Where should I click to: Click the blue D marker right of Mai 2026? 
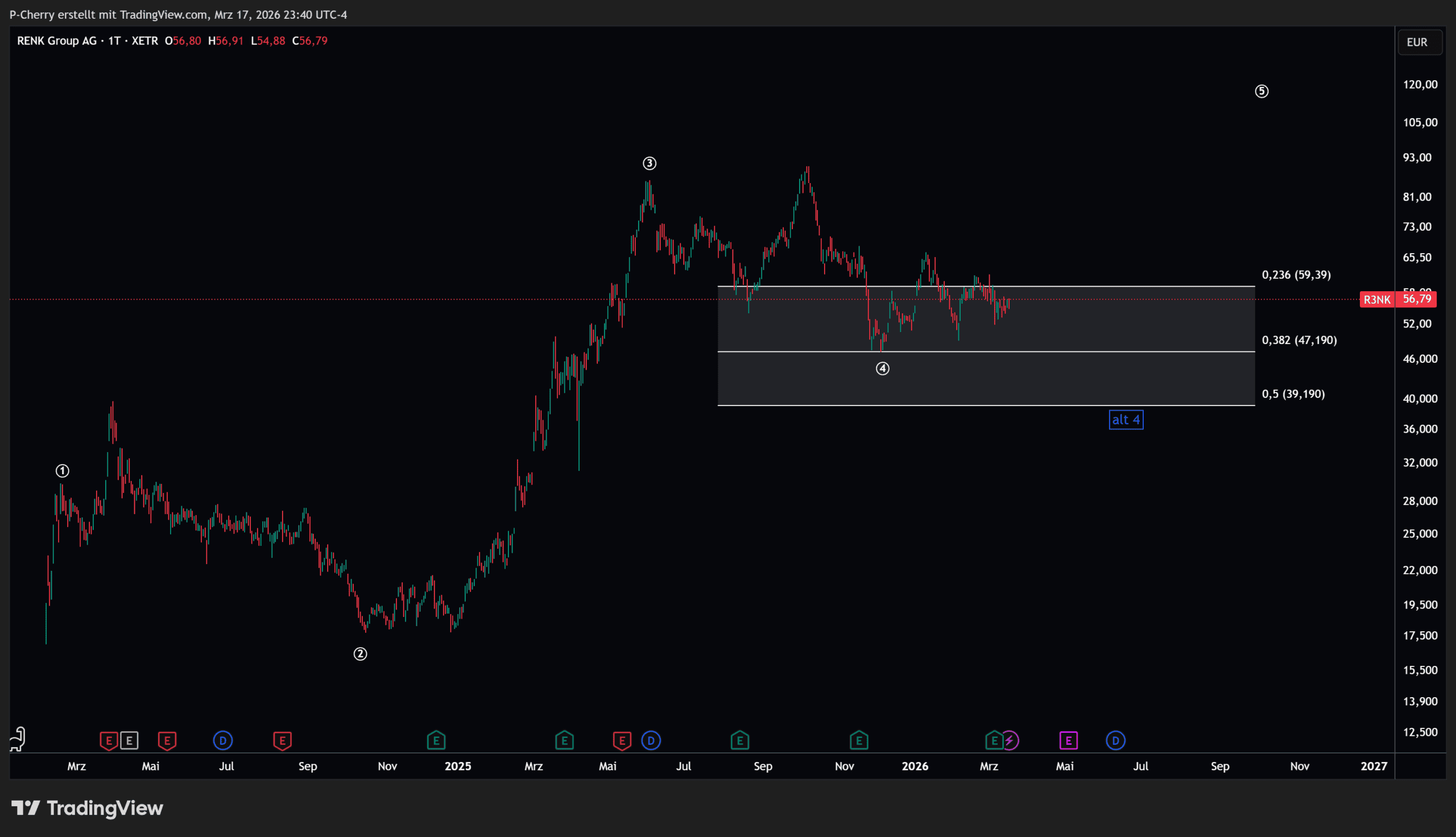click(1115, 740)
